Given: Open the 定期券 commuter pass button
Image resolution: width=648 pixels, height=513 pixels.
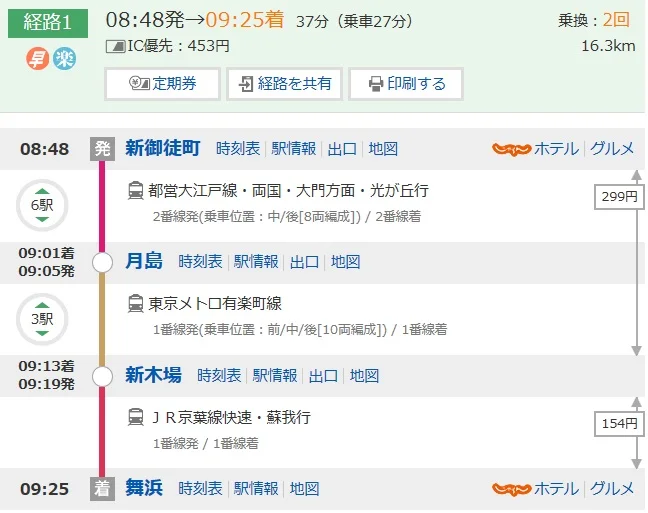Looking at the screenshot, I should [162, 84].
